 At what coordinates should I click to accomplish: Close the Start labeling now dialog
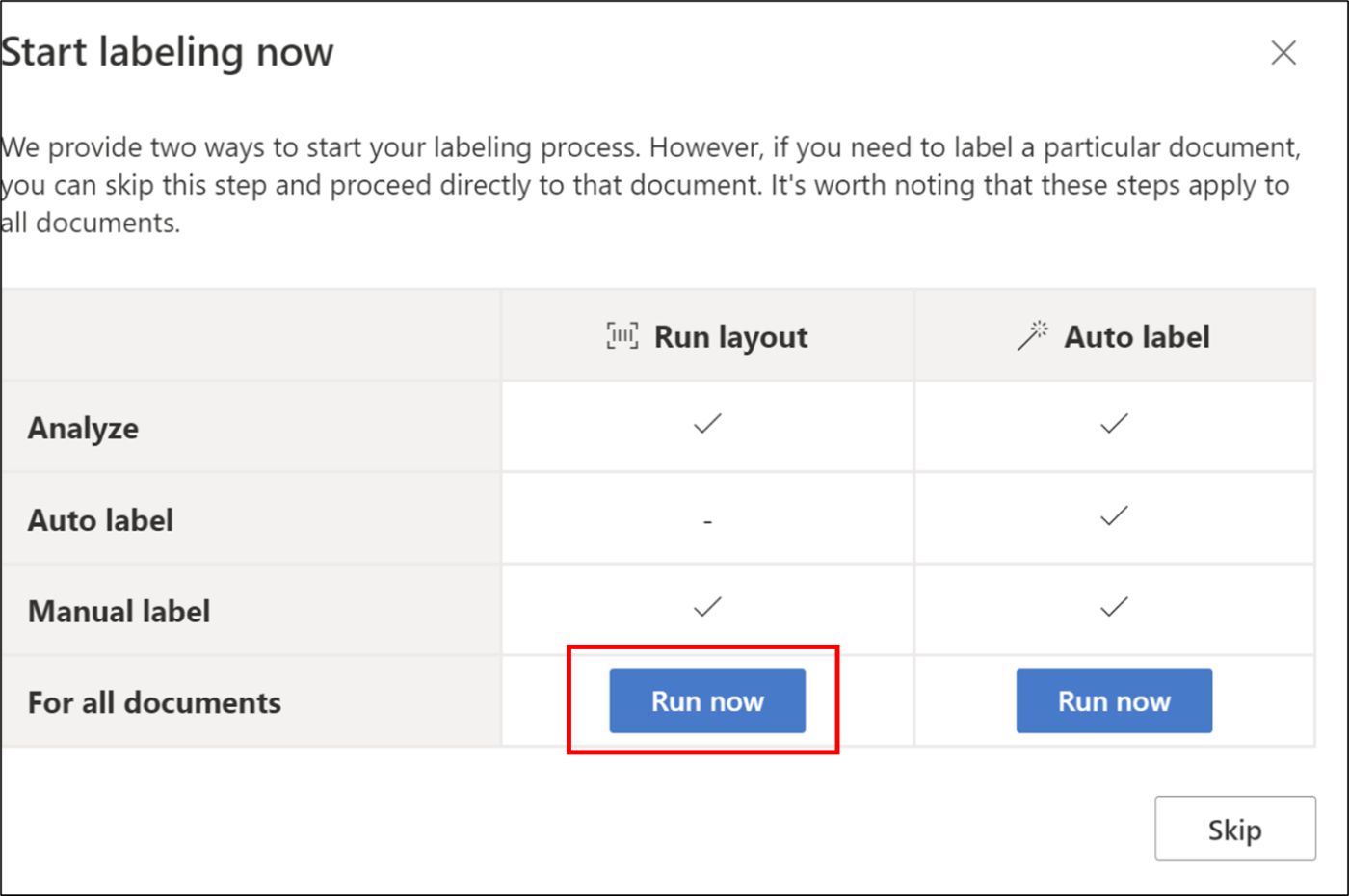[1283, 53]
